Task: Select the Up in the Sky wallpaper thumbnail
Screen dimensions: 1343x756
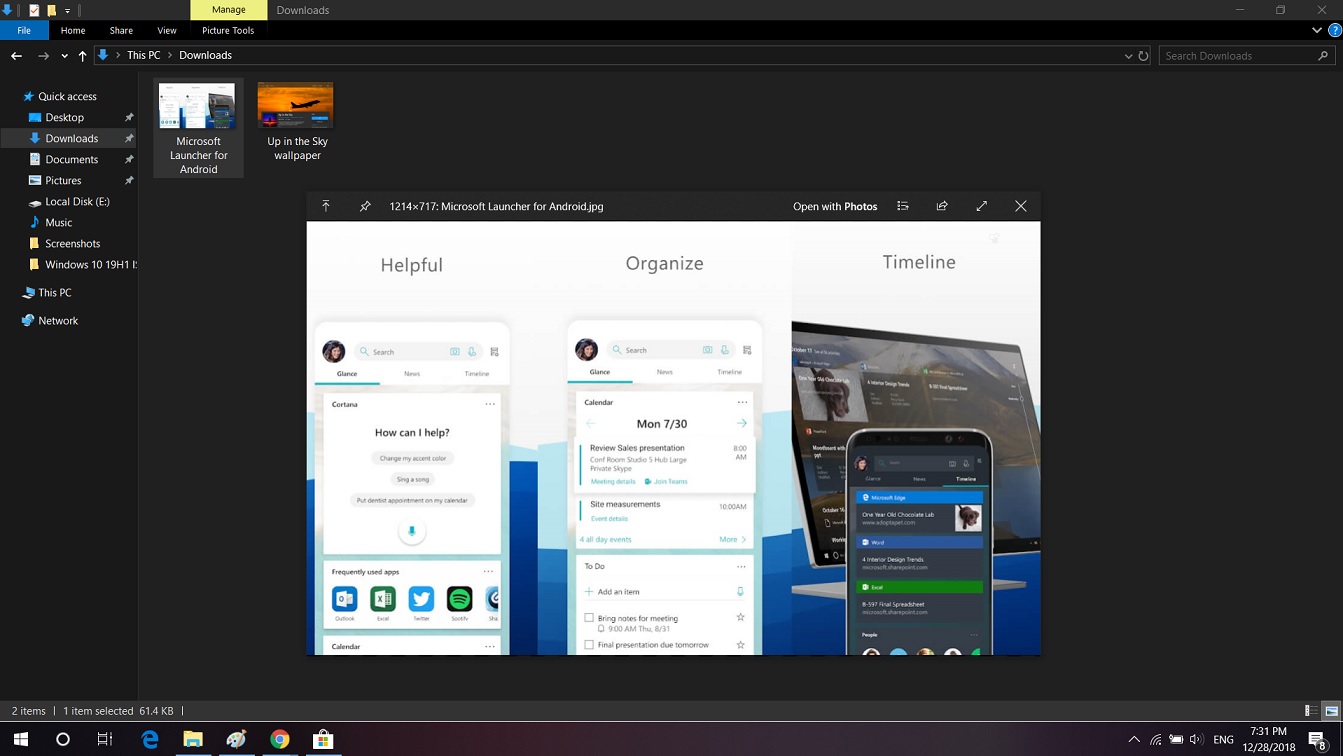Action: 296,104
